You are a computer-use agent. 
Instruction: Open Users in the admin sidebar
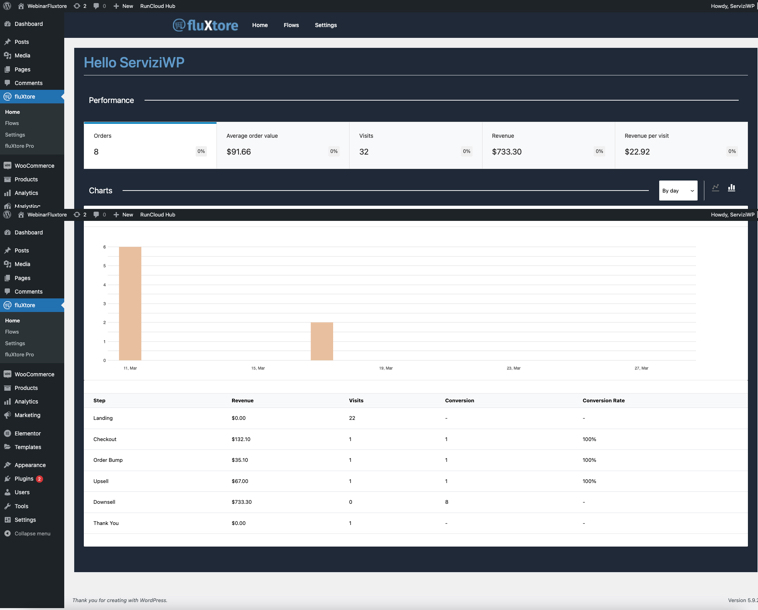coord(22,492)
